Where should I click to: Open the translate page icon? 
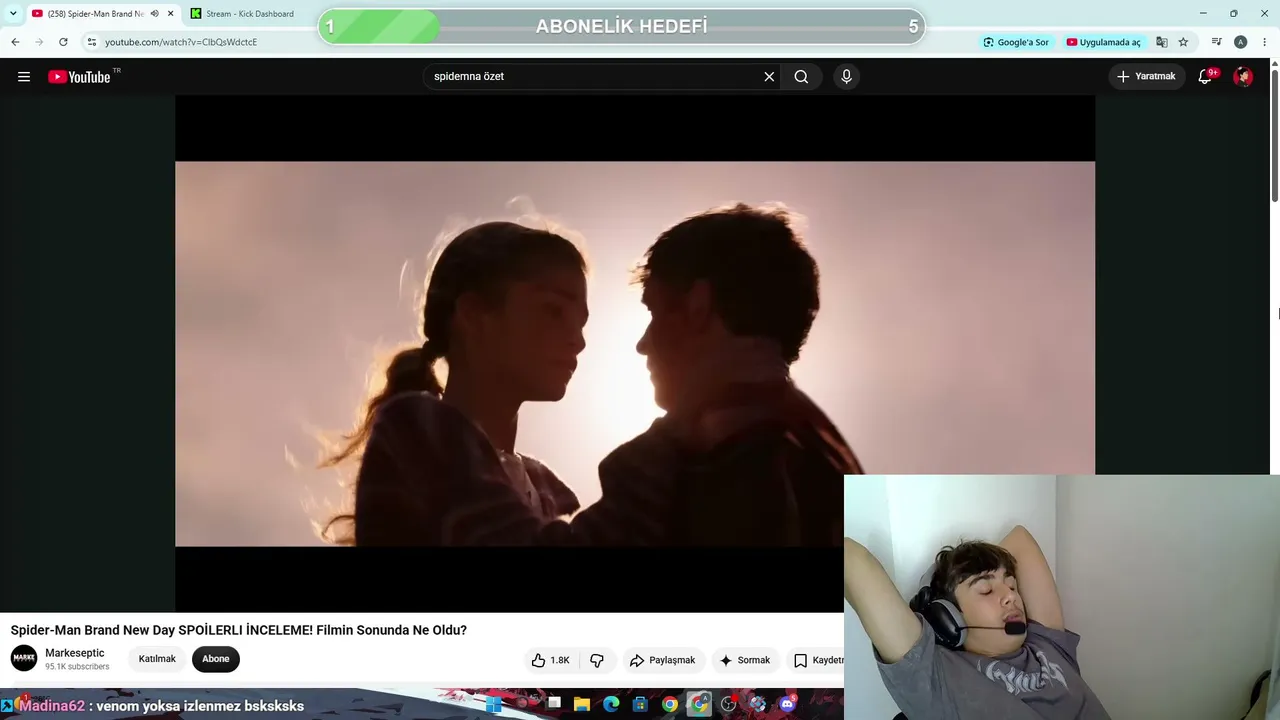(x=1162, y=42)
